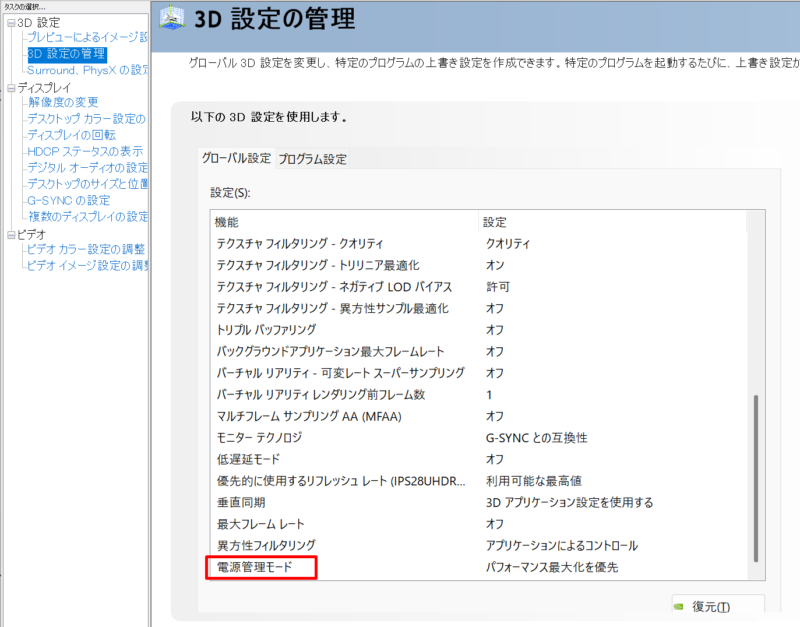Screen dimensions: 800x627
Task: Go to Surround、PhysX の設定
Action: (x=87, y=70)
